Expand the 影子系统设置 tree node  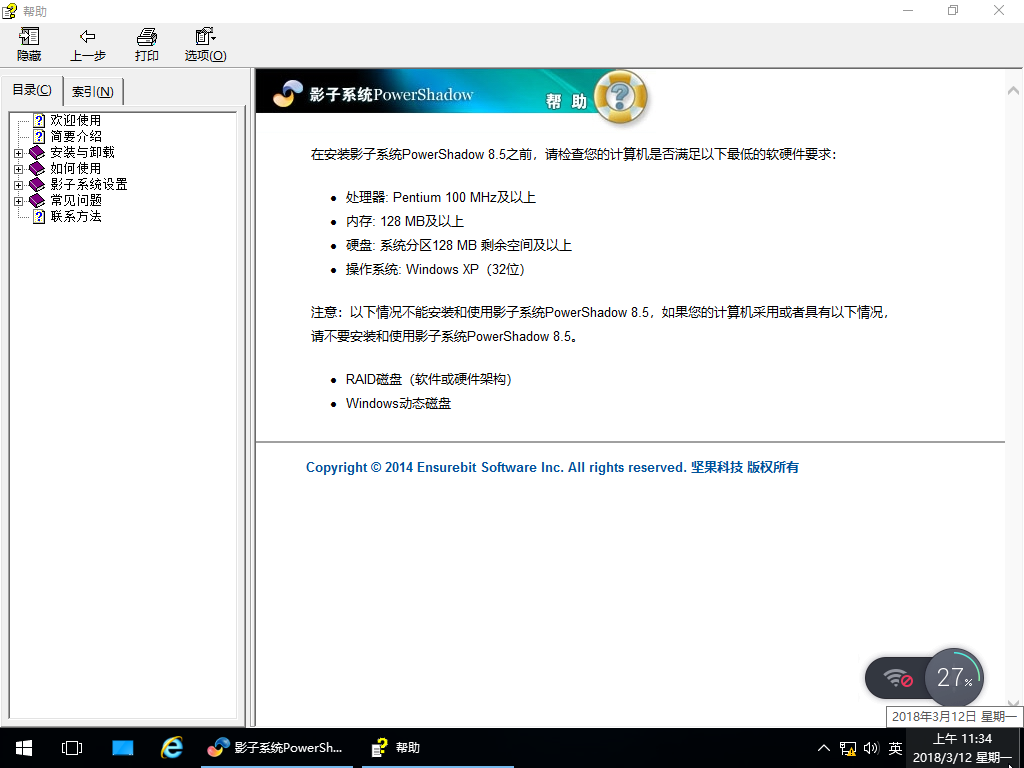pos(18,185)
